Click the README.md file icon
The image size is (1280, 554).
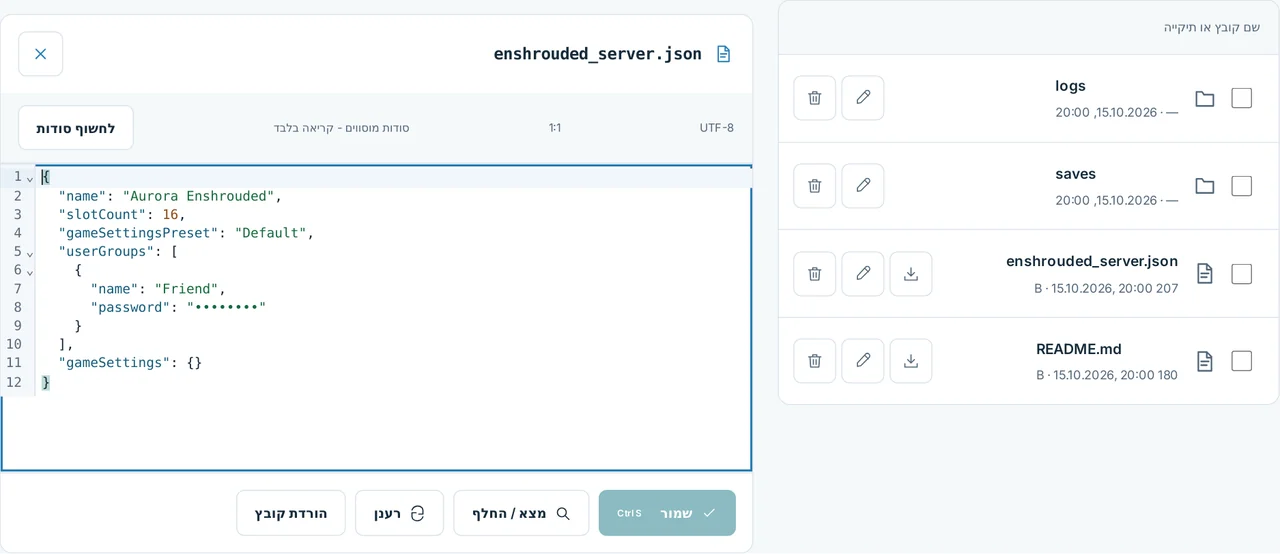[1205, 361]
